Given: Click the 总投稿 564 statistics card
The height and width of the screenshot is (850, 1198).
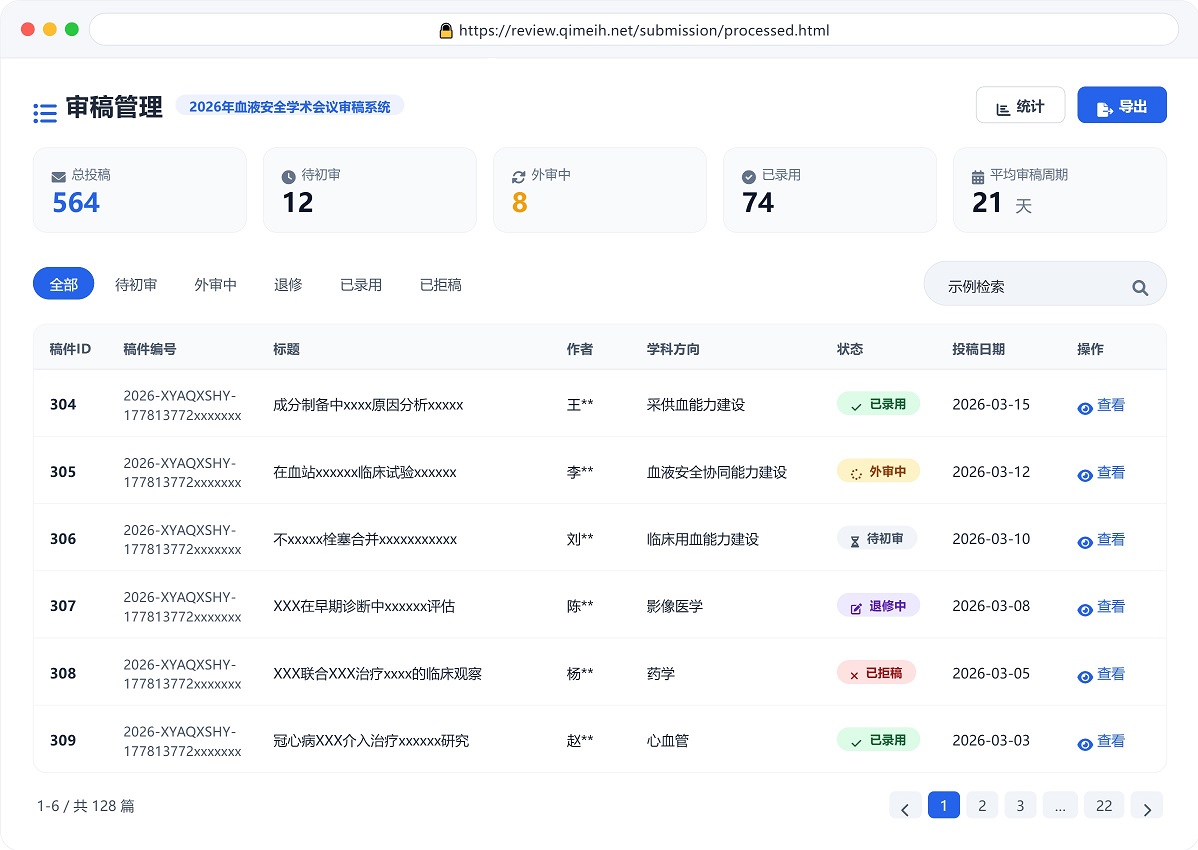Looking at the screenshot, I should coord(140,190).
